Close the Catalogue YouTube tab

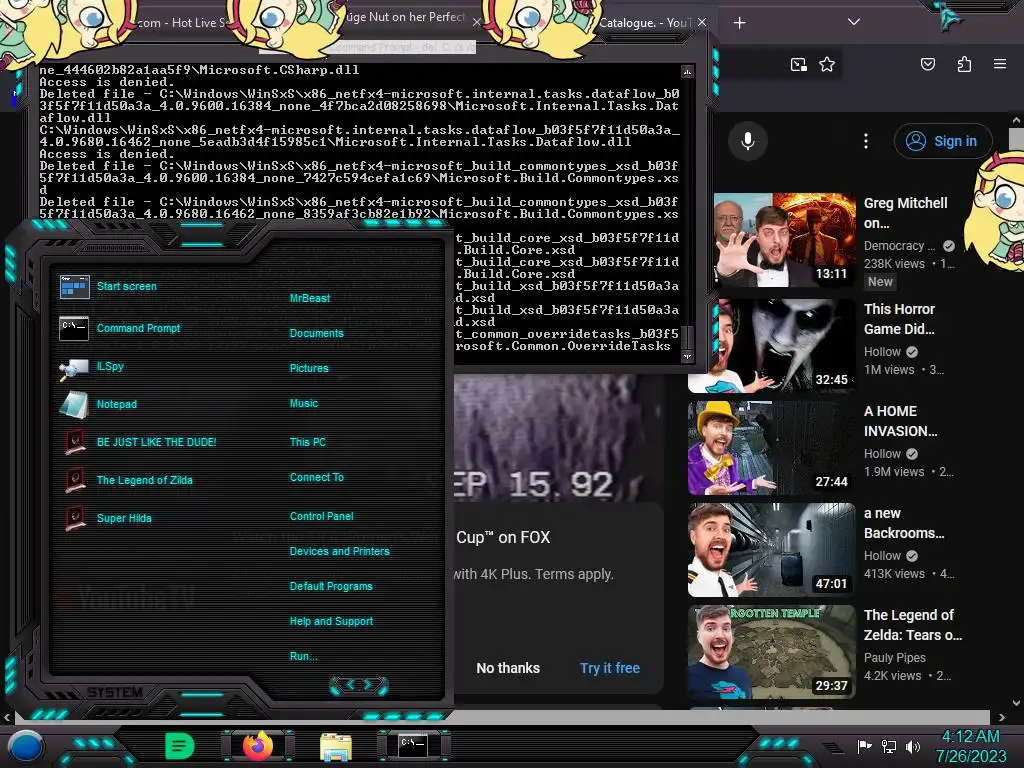(701, 22)
